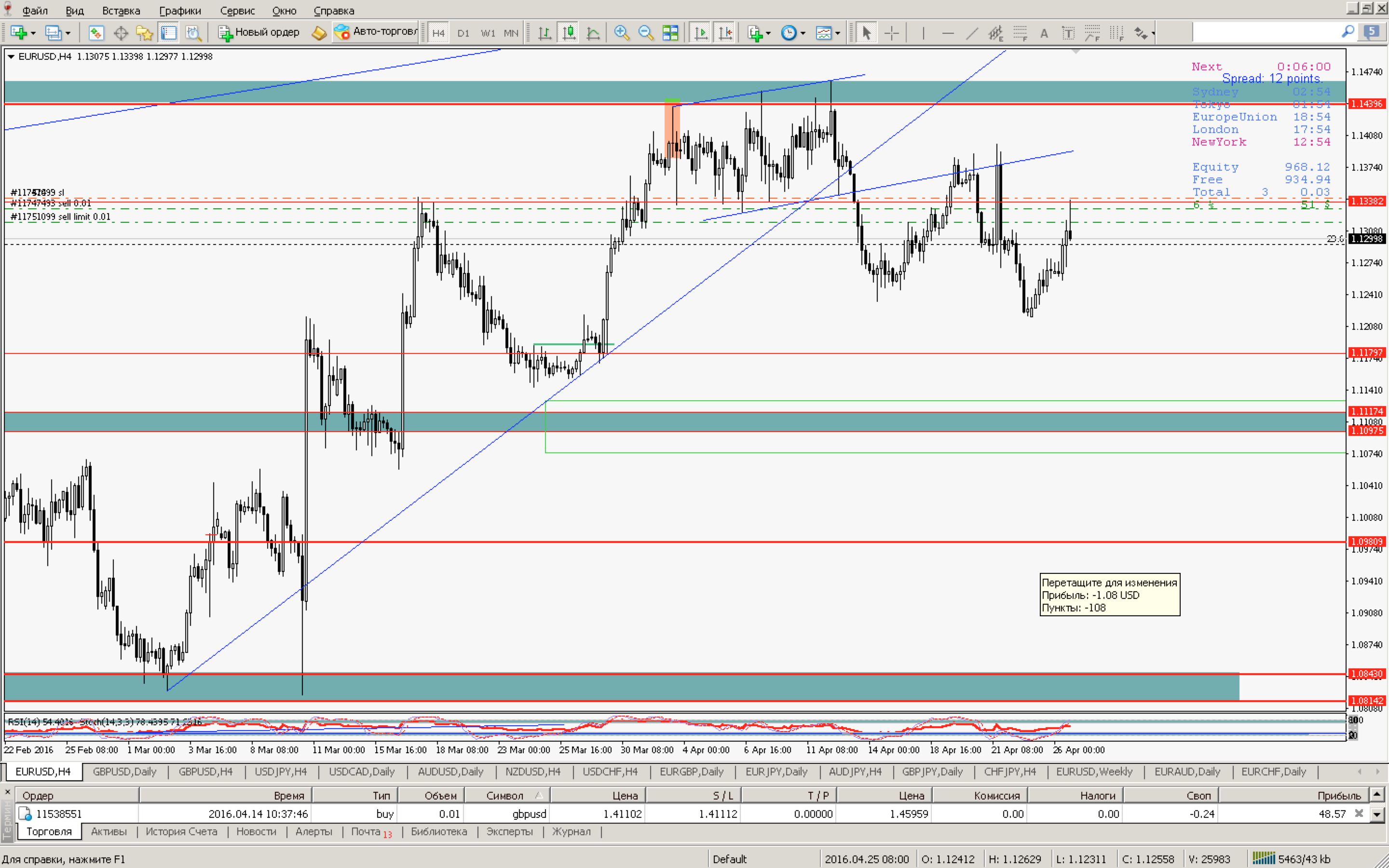Switch chart timeframe to MN
1389x868 pixels.
pyautogui.click(x=511, y=33)
